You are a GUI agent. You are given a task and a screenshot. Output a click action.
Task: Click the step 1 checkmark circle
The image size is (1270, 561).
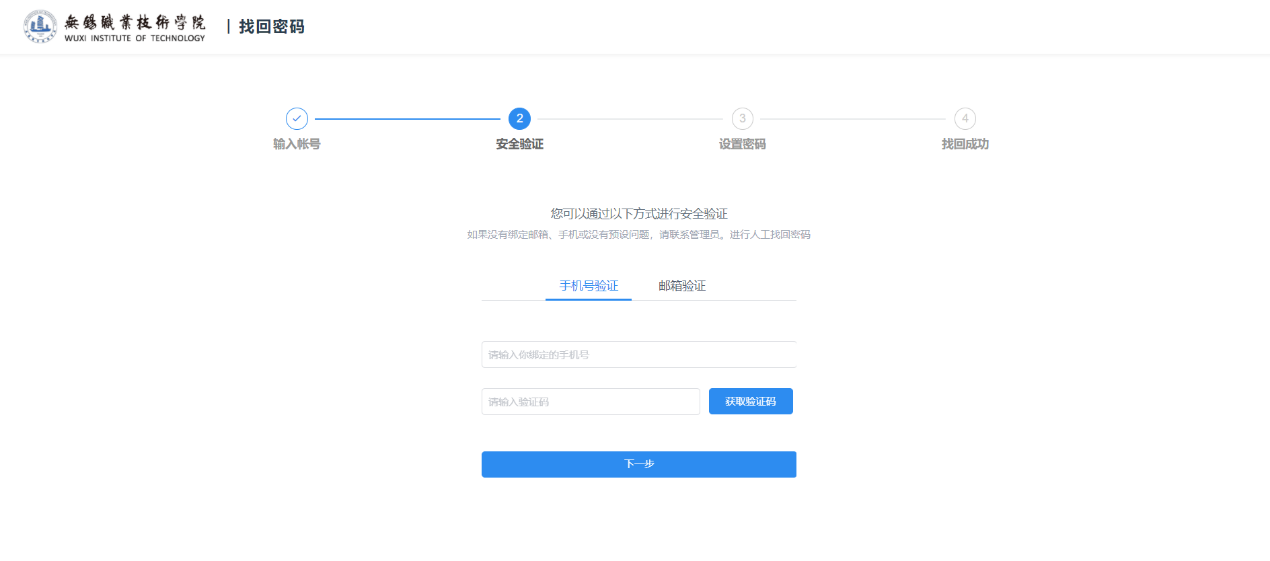click(x=297, y=118)
